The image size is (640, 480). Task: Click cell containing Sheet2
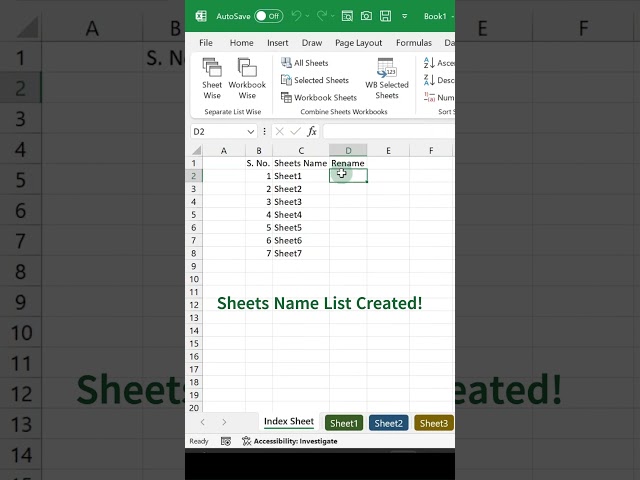(301, 189)
